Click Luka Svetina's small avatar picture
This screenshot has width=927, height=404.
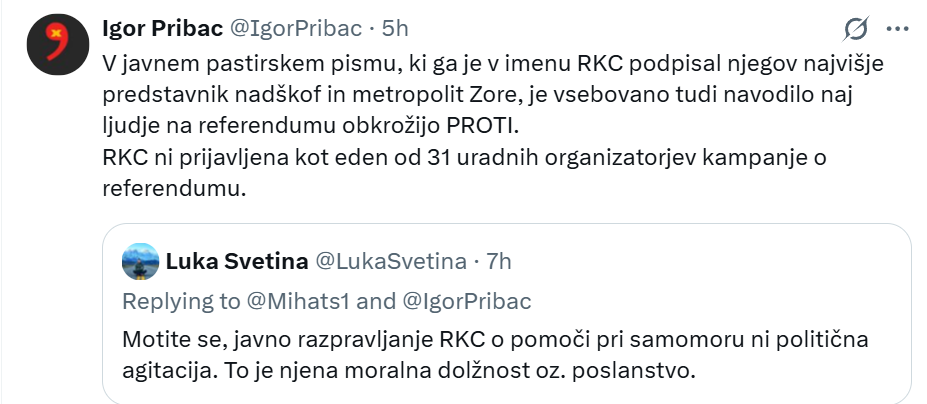pyautogui.click(x=140, y=262)
